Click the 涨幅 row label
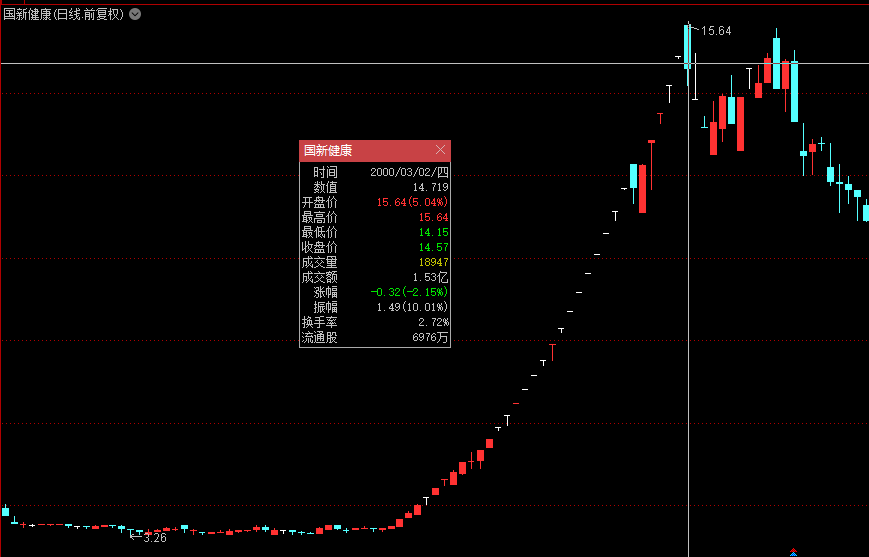 (325, 292)
